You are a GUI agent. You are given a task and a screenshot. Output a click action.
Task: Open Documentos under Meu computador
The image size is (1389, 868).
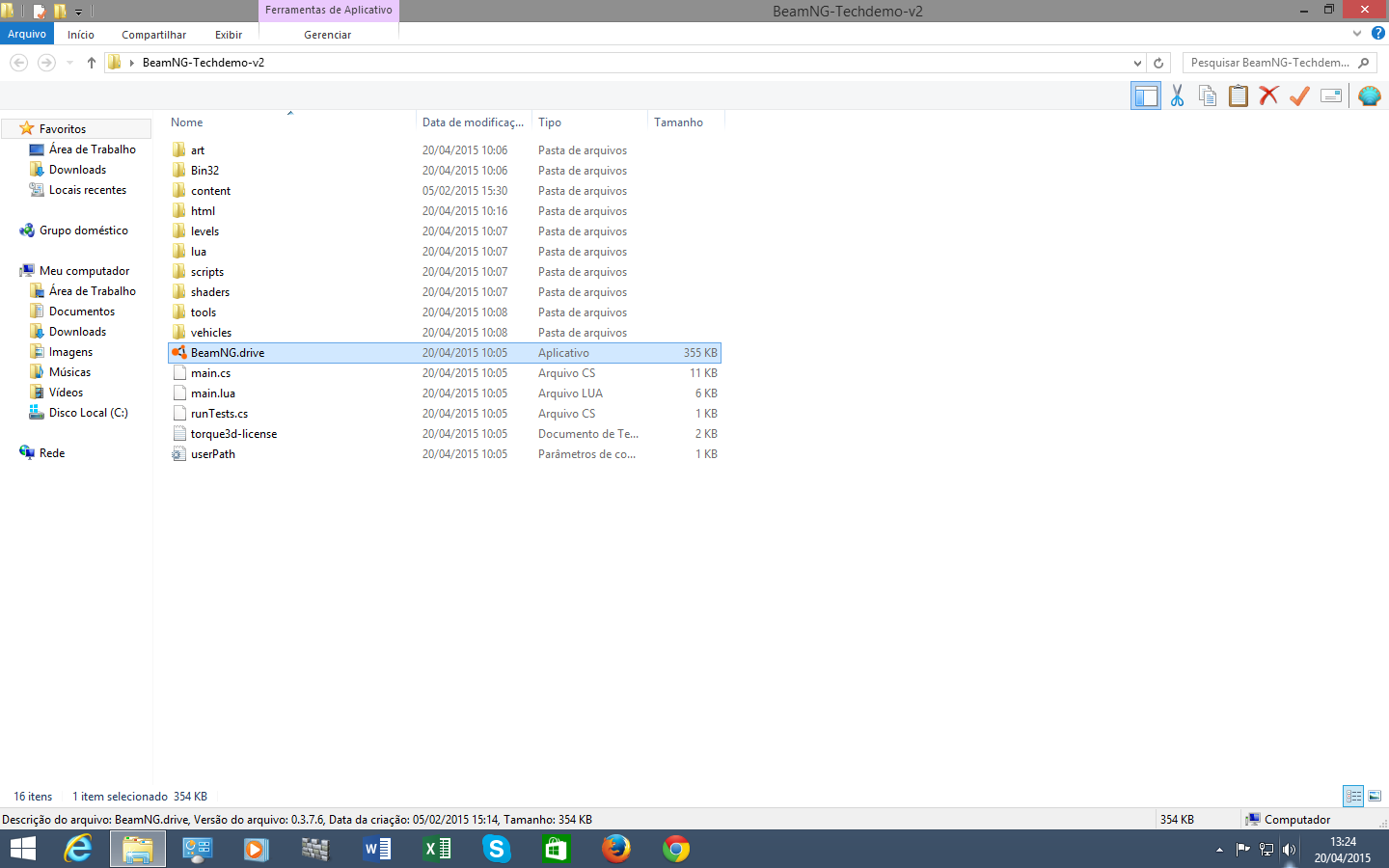[82, 312]
